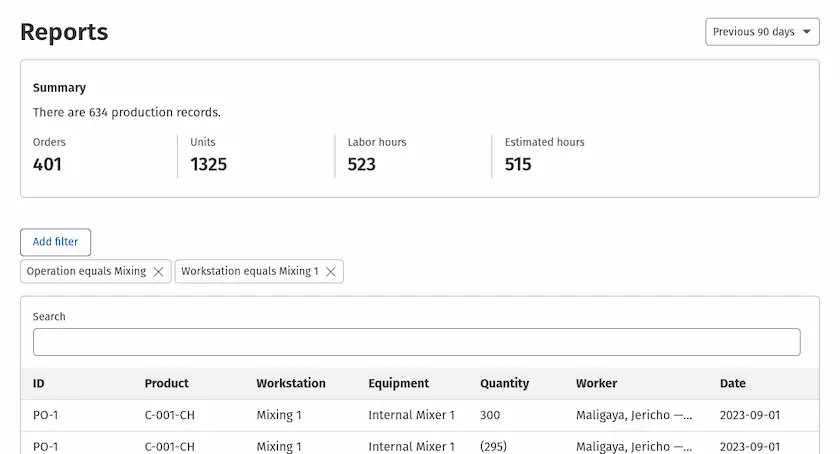Sort by the Workstation column header

(x=291, y=383)
